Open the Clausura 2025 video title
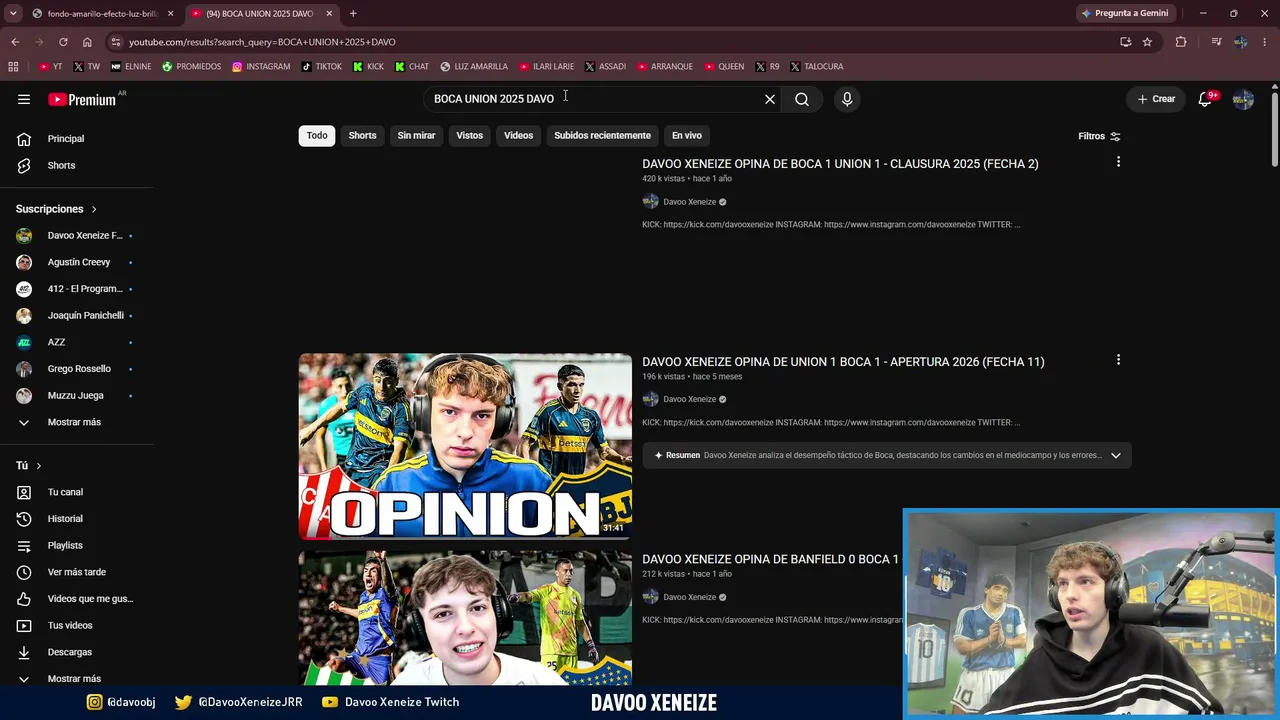Screen dimensions: 1280x720 pyautogui.click(x=840, y=164)
